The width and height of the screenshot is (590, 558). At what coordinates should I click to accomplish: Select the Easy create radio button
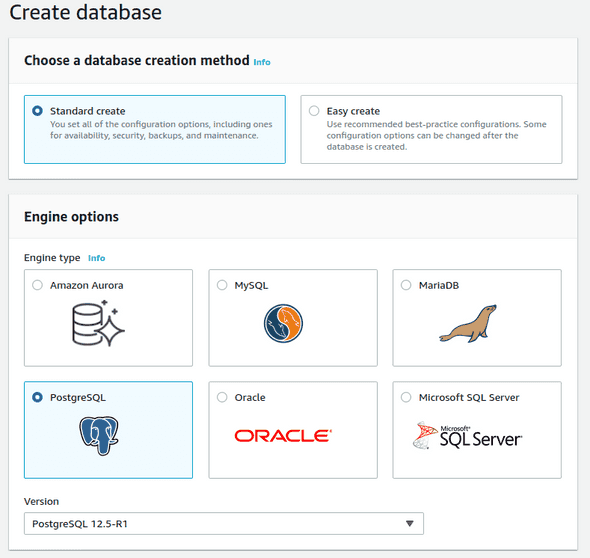click(x=314, y=111)
